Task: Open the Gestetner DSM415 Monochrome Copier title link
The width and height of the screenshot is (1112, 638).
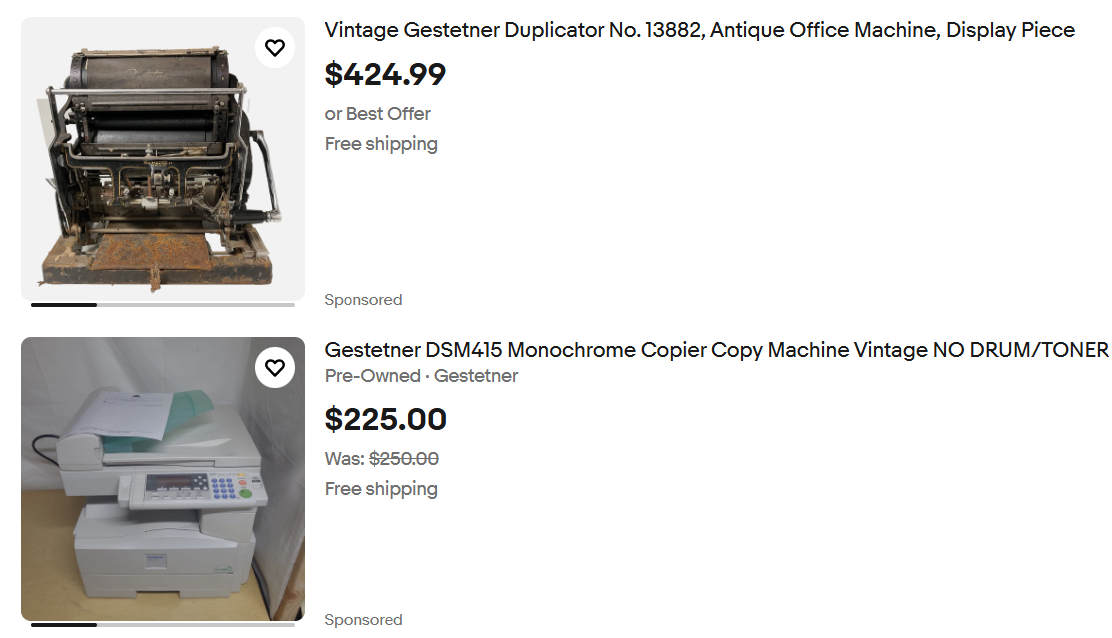Action: [x=716, y=350]
